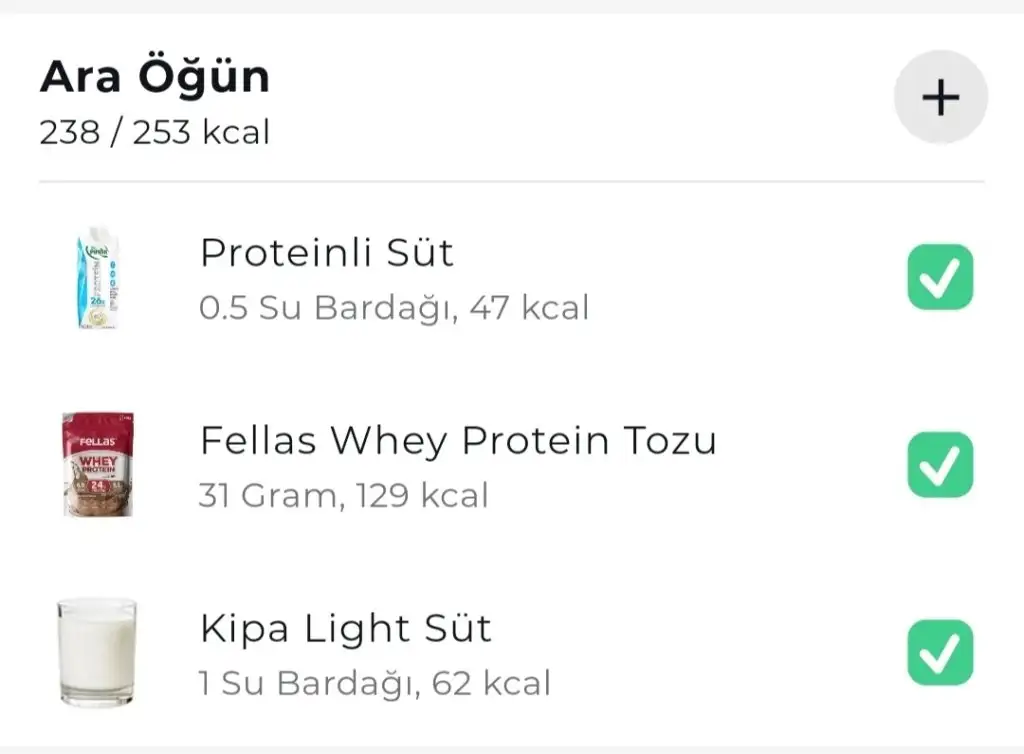Tap the Ara Öğün section heading
This screenshot has width=1024, height=754.
tap(155, 77)
